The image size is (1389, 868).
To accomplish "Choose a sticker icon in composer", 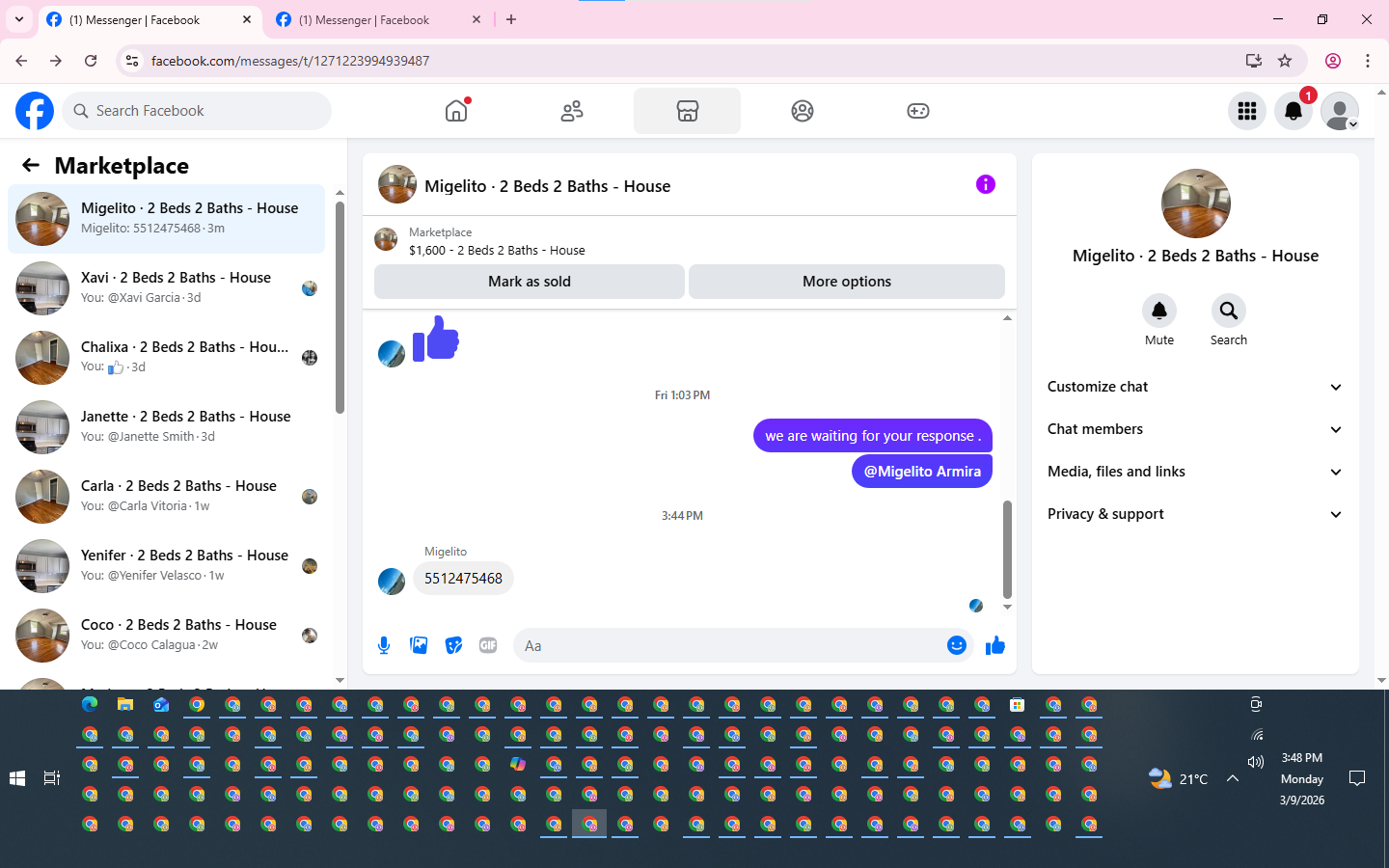I will 453,645.
